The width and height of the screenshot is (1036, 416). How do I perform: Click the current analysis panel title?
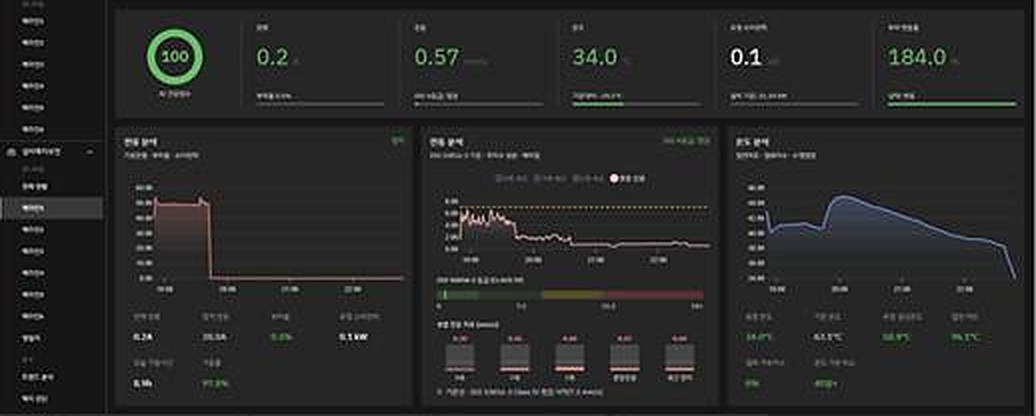pos(141,142)
